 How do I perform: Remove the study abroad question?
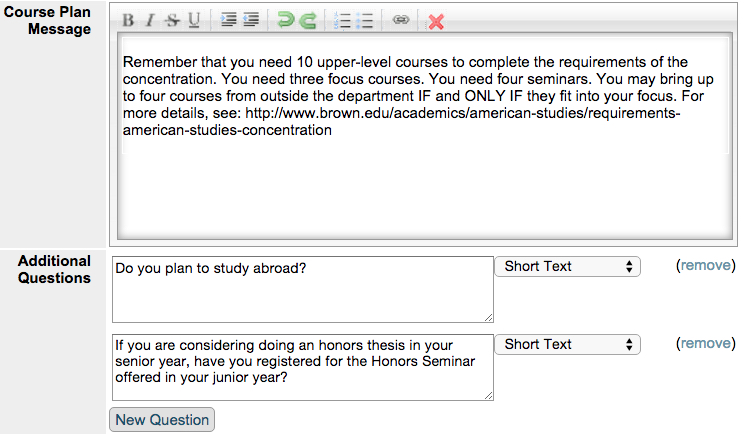[x=705, y=265]
